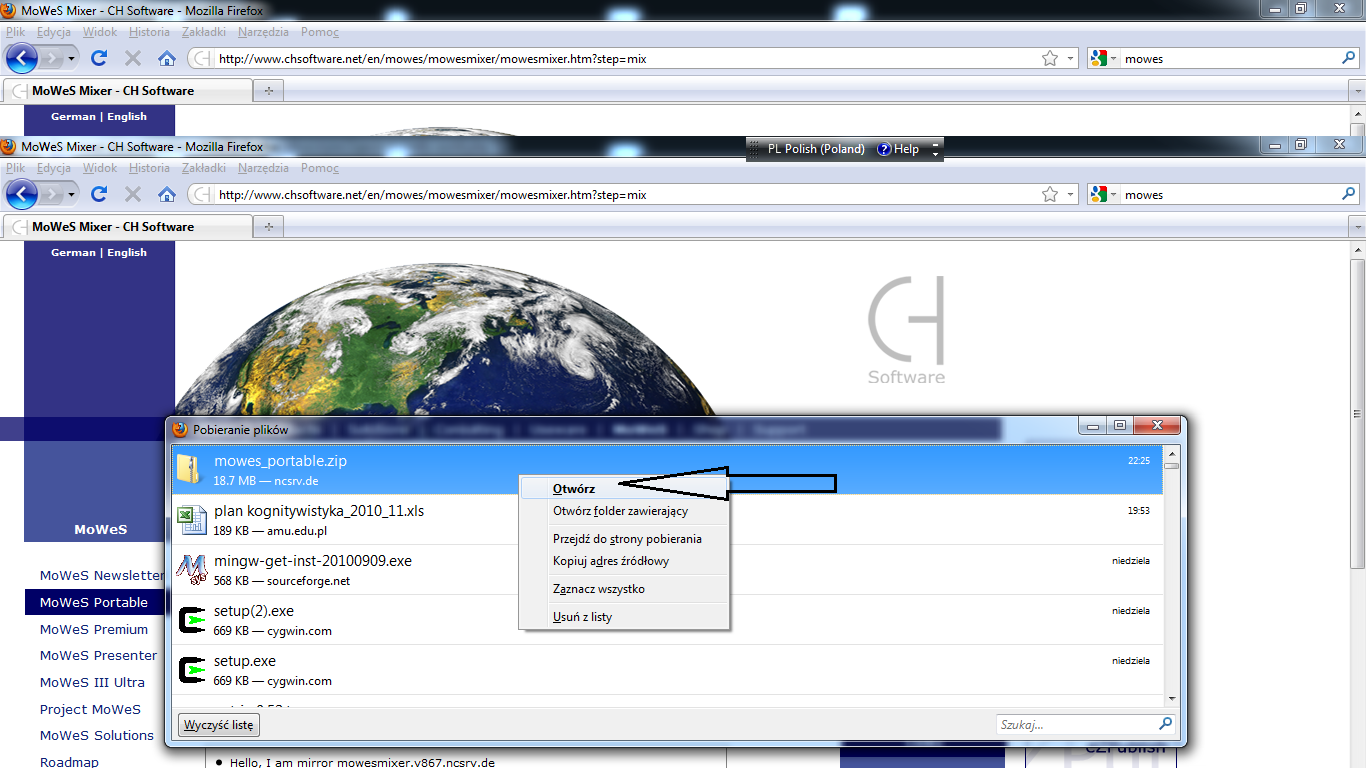Select MoWeS Mixer tab in front window
The width and height of the screenshot is (1366, 768).
click(x=127, y=227)
